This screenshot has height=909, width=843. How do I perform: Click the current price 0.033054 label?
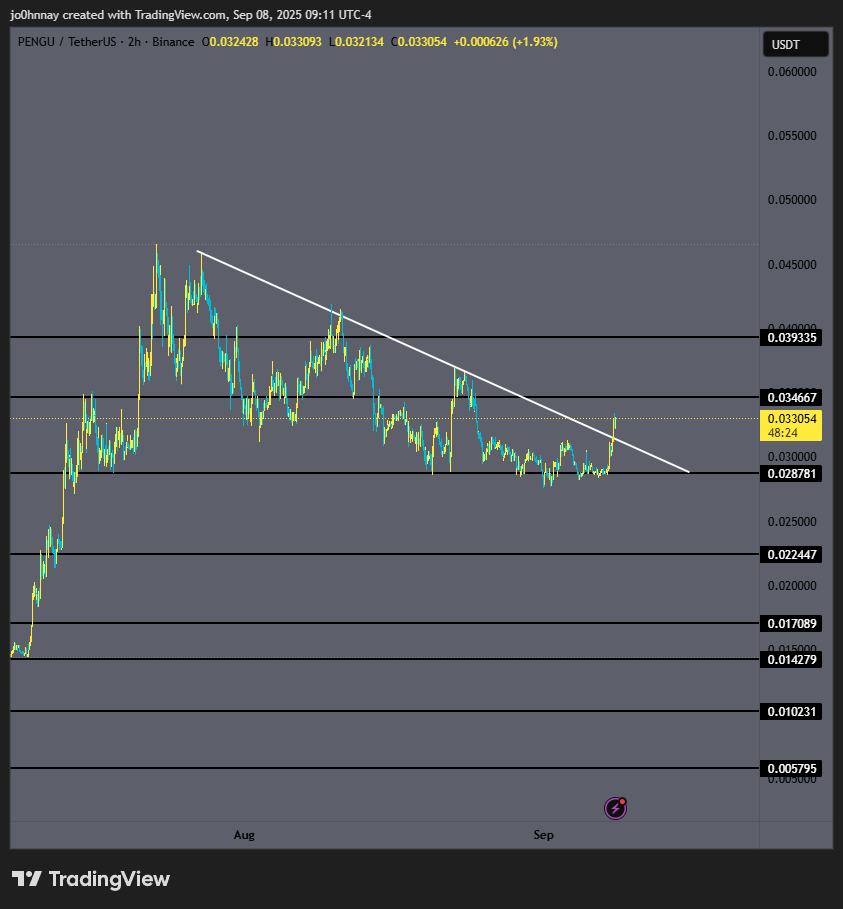tap(791, 426)
